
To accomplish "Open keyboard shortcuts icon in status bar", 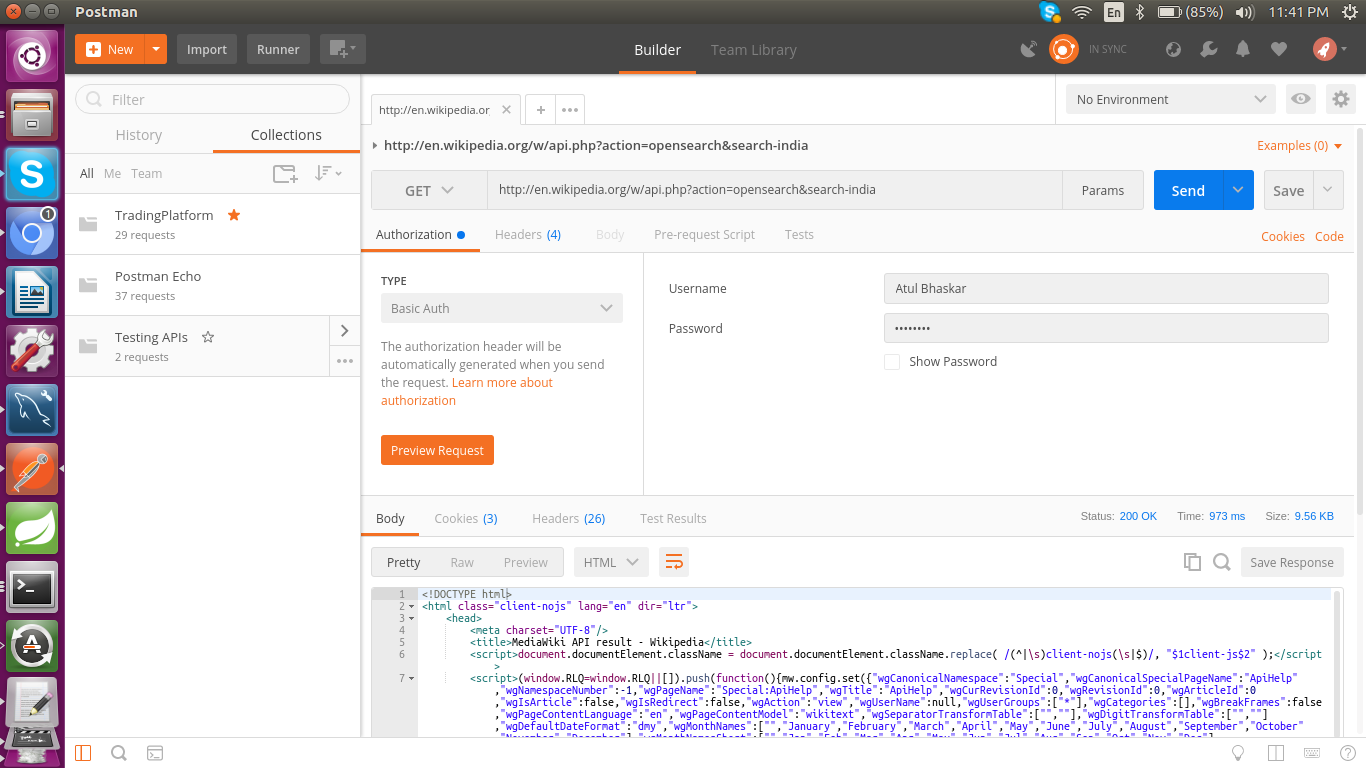I will [1311, 753].
